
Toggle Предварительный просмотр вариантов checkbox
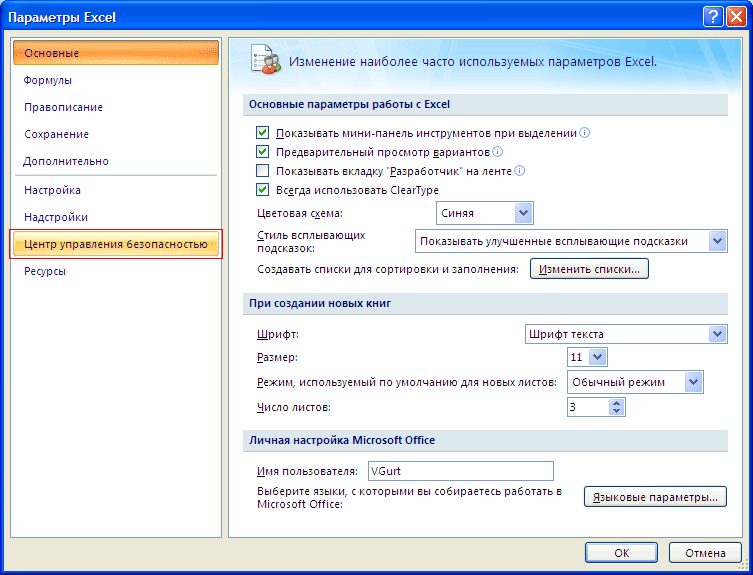click(x=262, y=152)
